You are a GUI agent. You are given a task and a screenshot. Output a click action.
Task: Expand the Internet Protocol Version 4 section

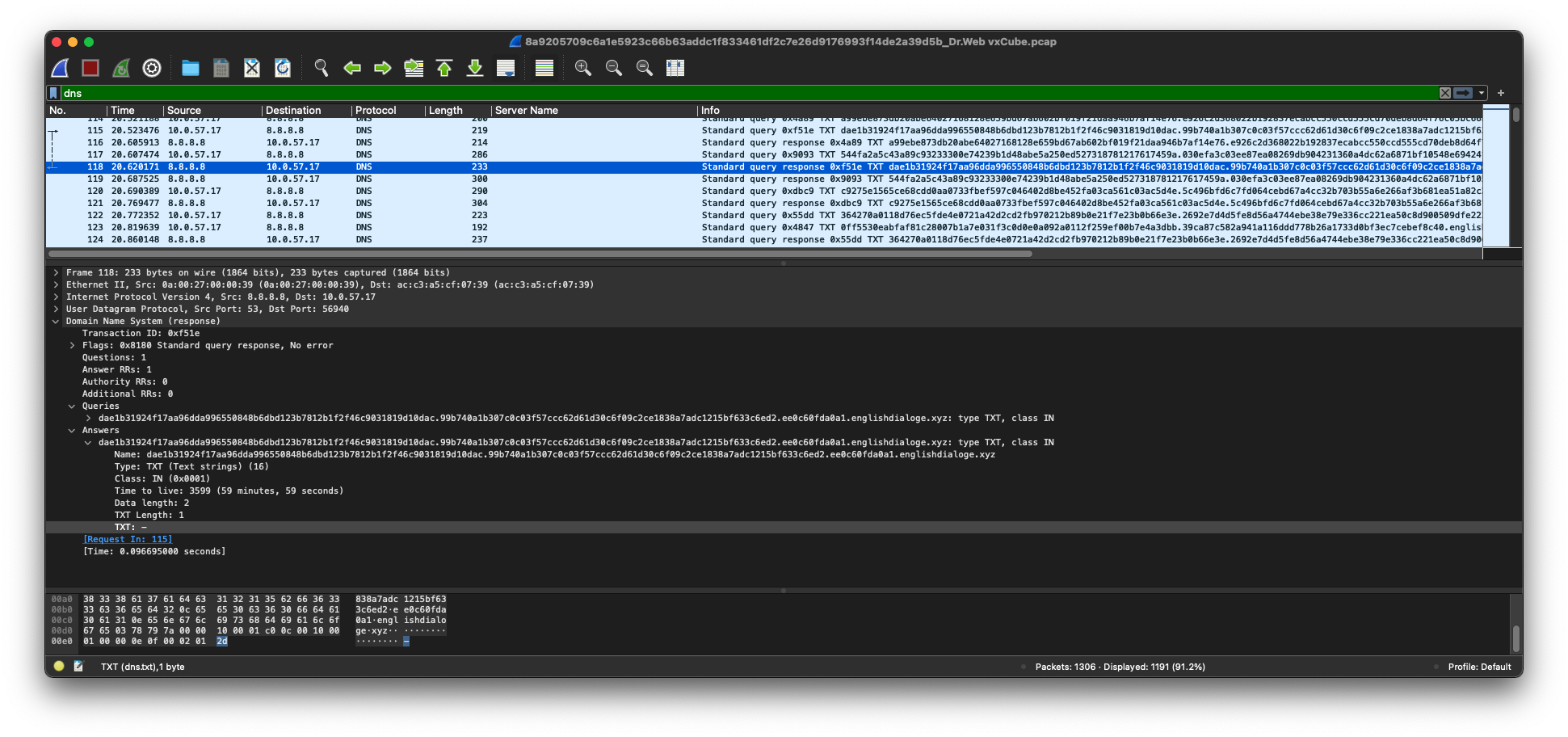pos(56,297)
